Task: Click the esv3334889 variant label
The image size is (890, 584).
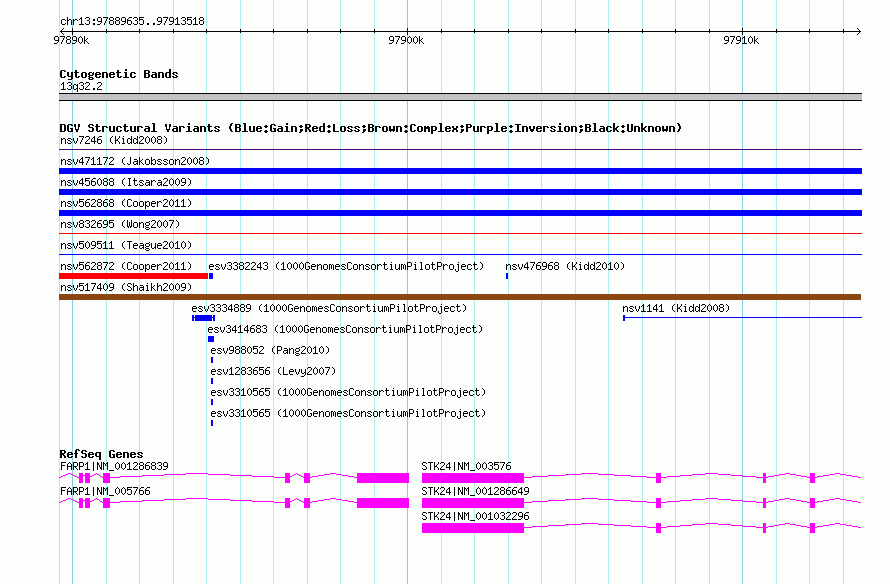Action: point(329,308)
